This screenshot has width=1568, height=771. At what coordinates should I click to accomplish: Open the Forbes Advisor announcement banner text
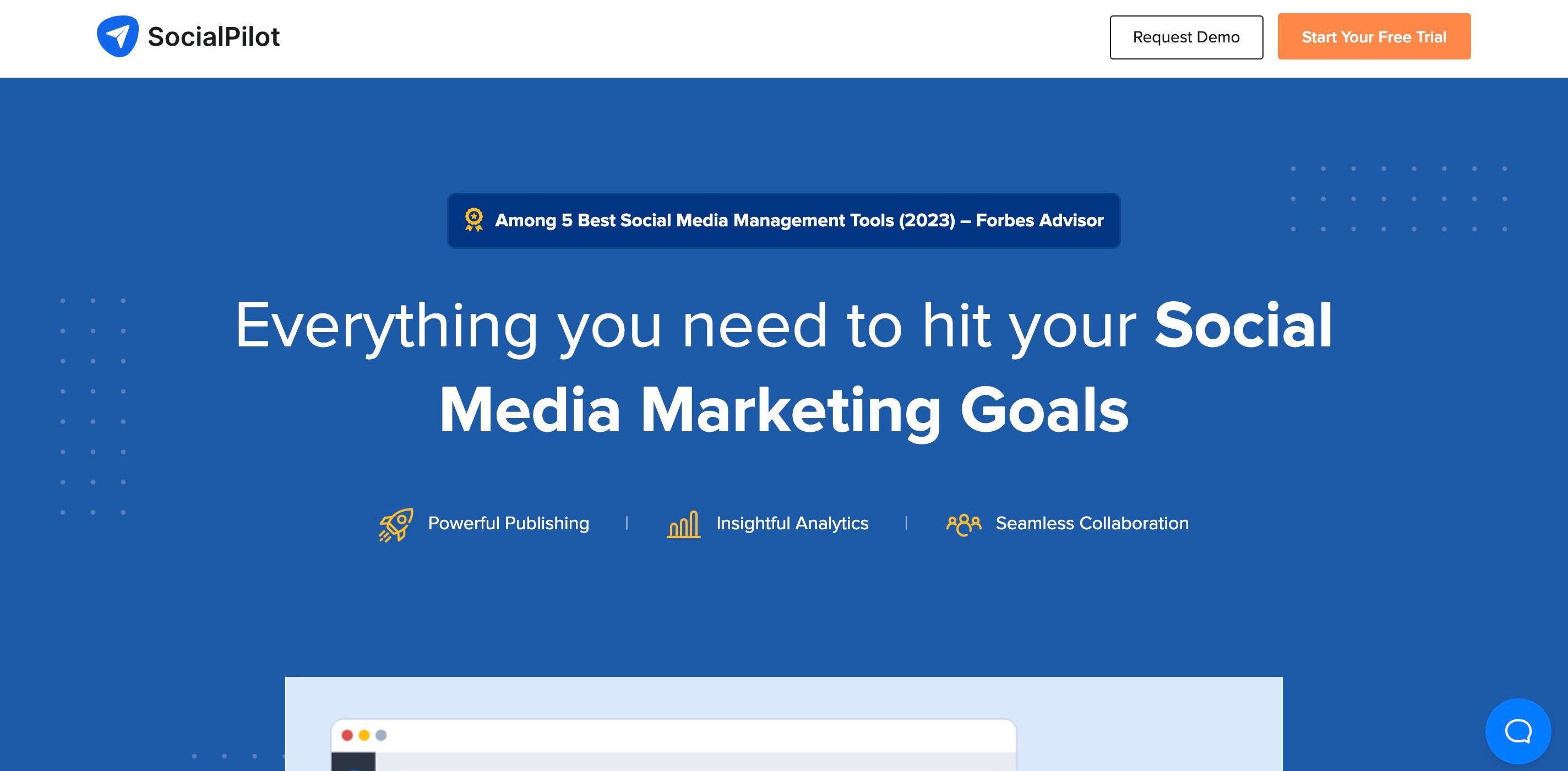click(799, 220)
